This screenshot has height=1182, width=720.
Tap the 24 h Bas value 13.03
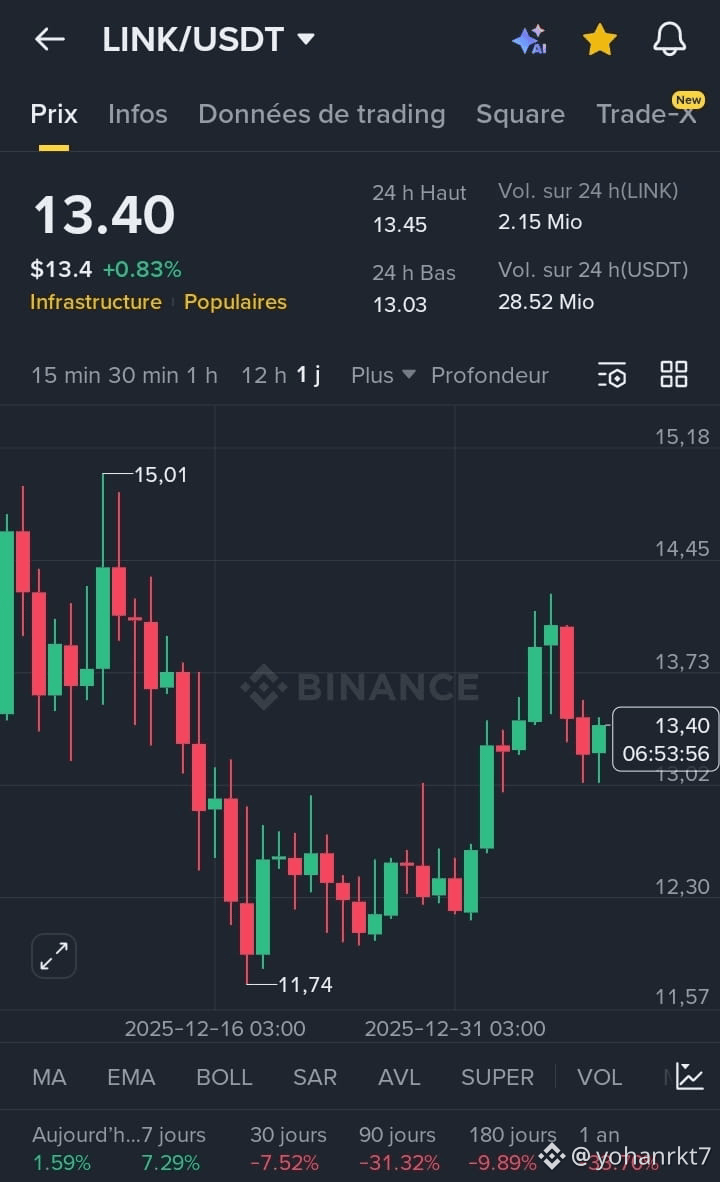click(x=400, y=305)
